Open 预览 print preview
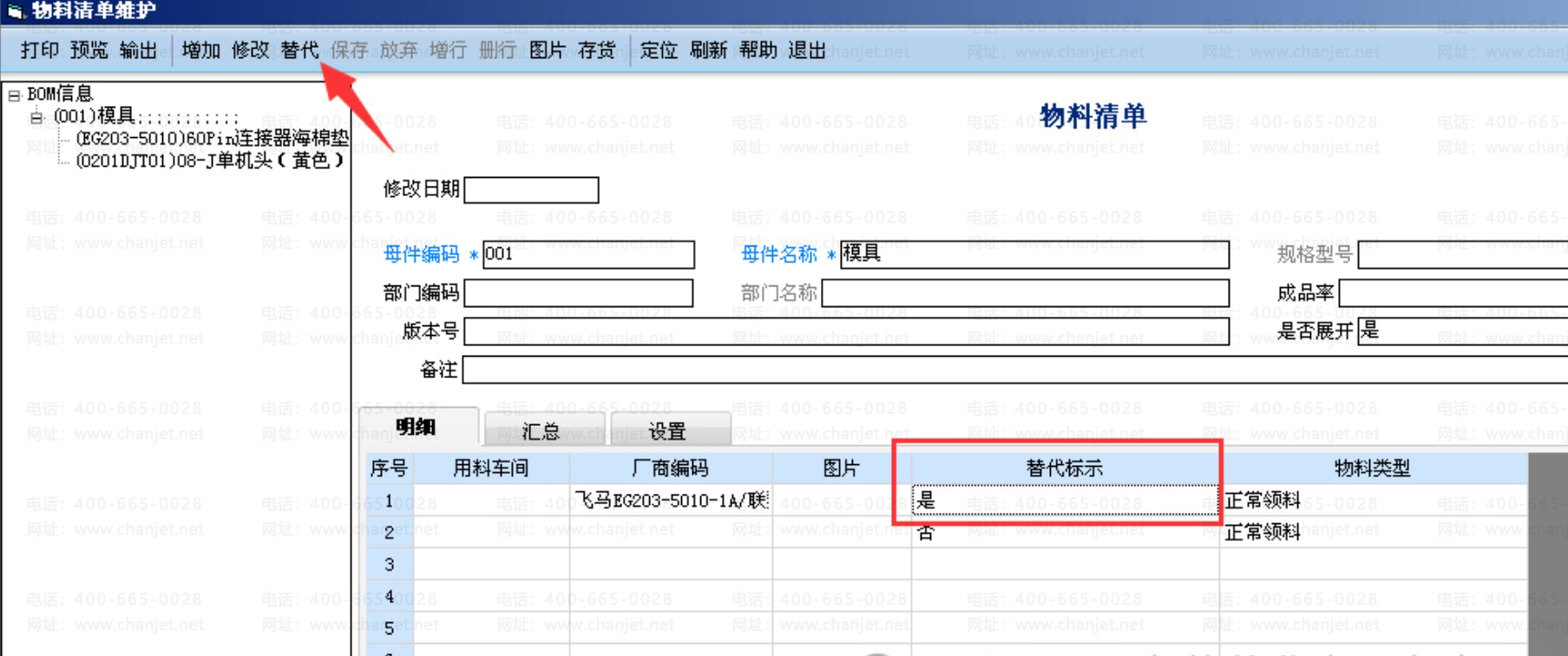This screenshot has width=1568, height=656. point(89,50)
